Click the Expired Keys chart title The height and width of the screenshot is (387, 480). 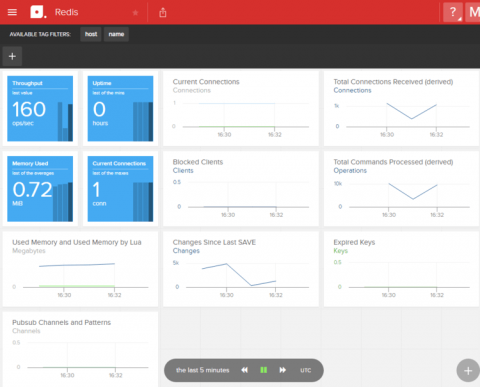click(354, 242)
